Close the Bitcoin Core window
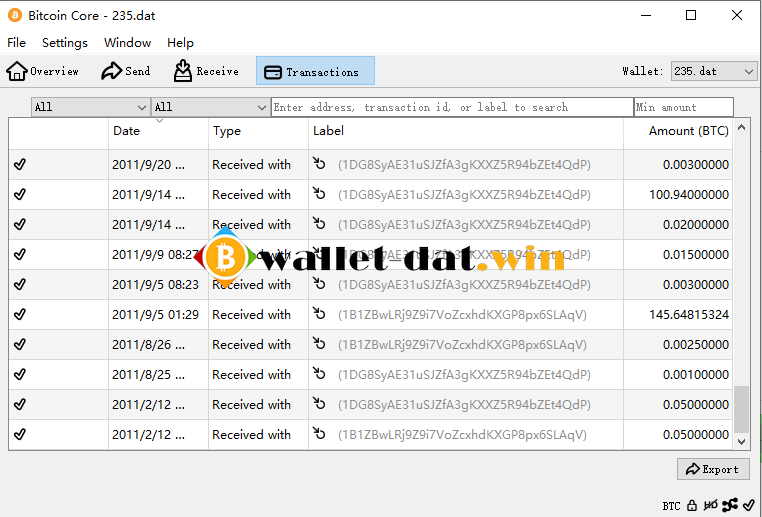The width and height of the screenshot is (762, 517). (737, 16)
